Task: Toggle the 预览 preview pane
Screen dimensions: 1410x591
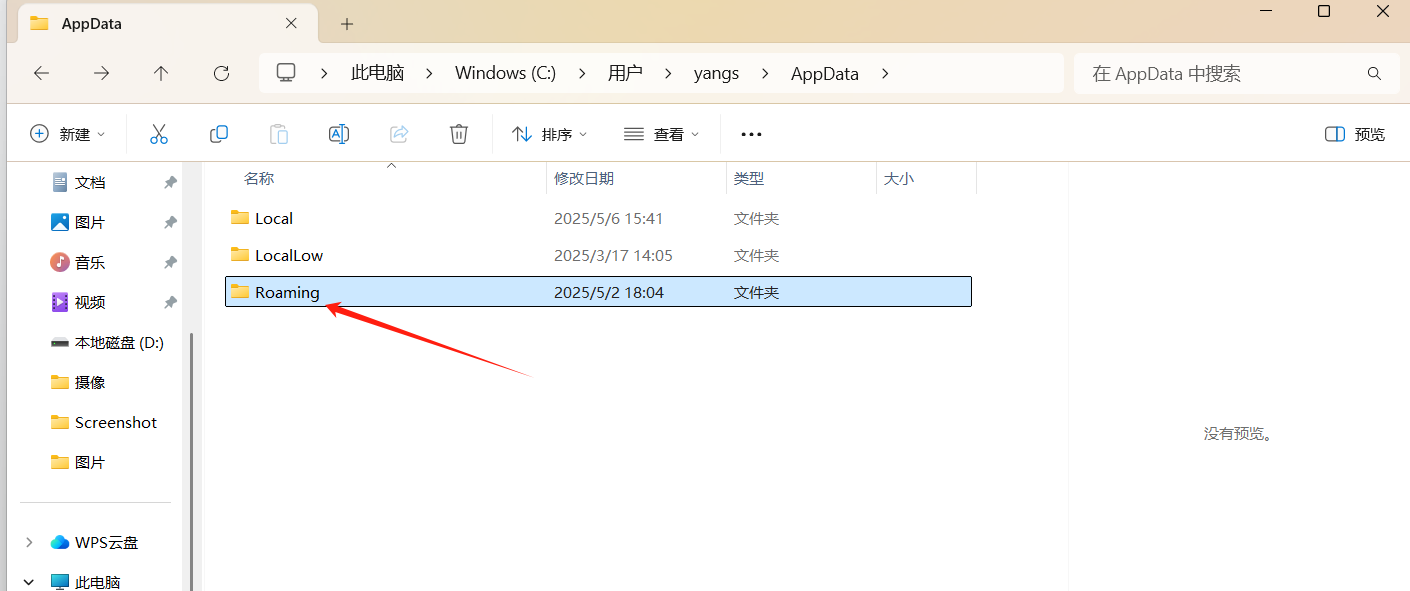Action: coord(1353,133)
